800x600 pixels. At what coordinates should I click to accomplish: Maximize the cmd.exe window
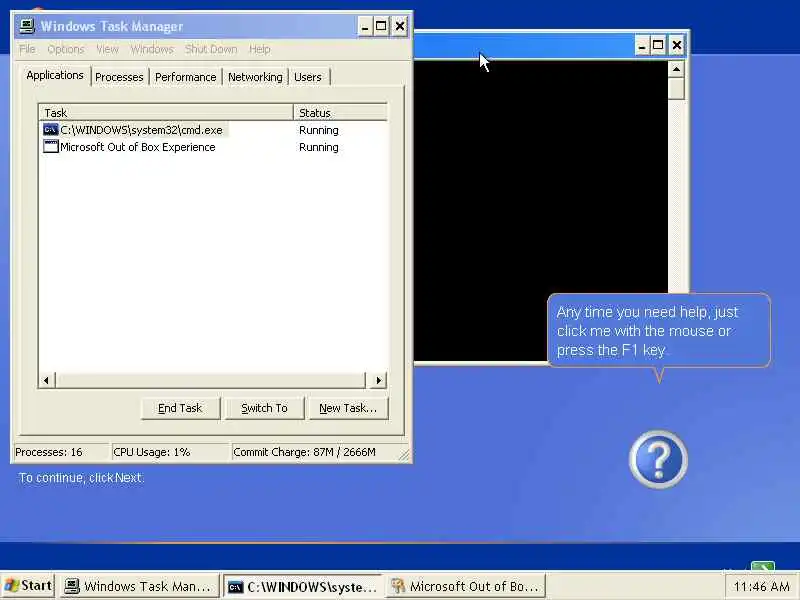click(x=658, y=45)
